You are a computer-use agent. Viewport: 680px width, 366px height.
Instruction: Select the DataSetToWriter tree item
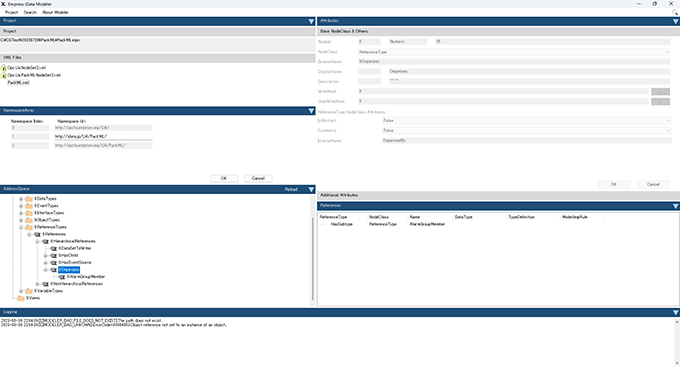(75, 248)
